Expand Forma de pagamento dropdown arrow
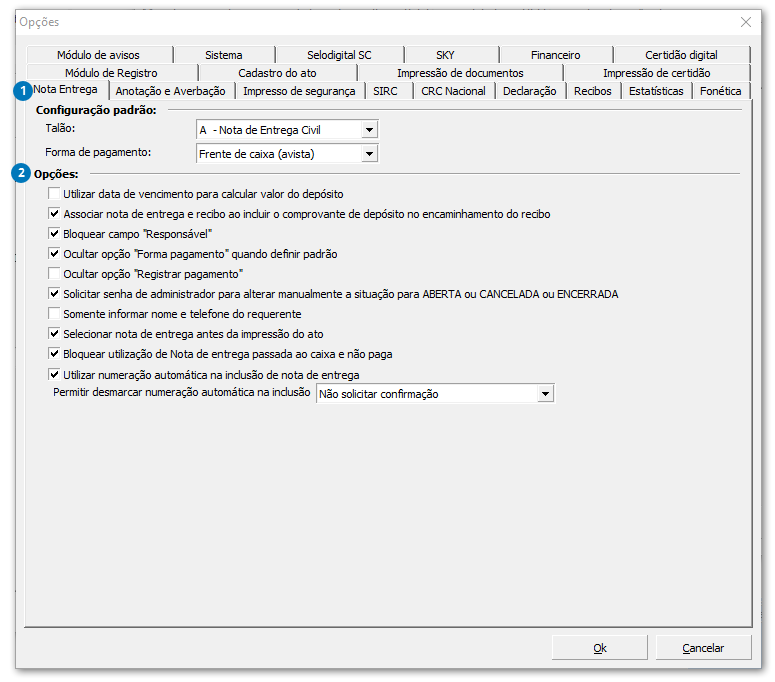Image resolution: width=775 pixels, height=682 pixels. 369,154
